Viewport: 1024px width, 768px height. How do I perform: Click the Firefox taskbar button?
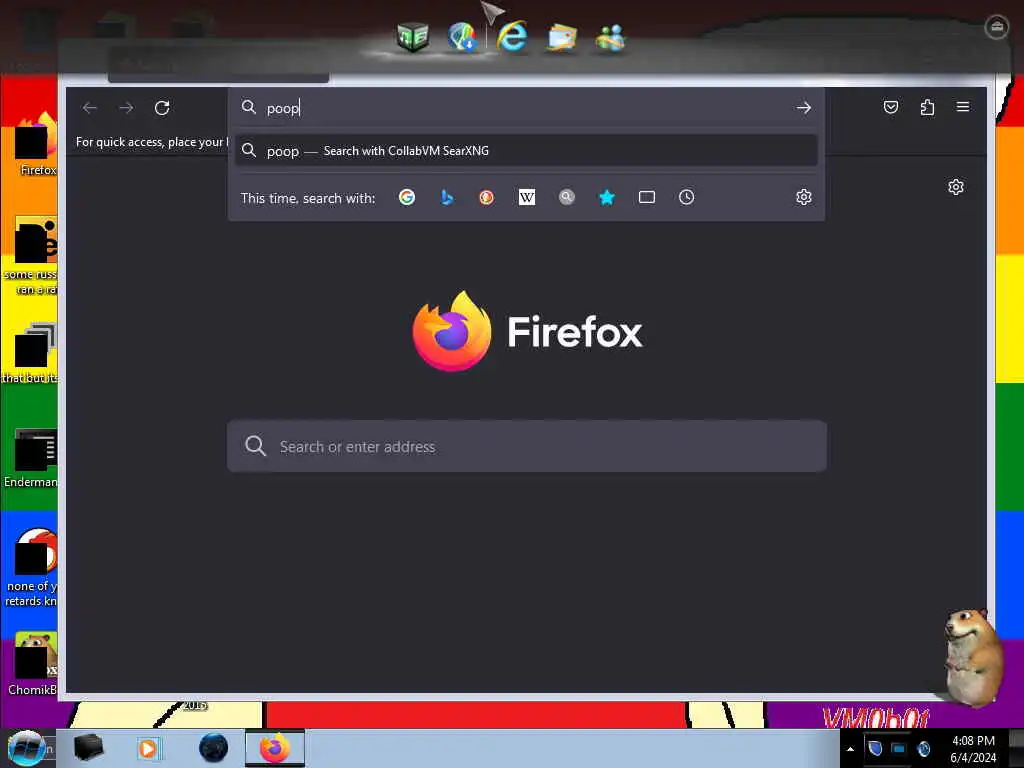275,748
